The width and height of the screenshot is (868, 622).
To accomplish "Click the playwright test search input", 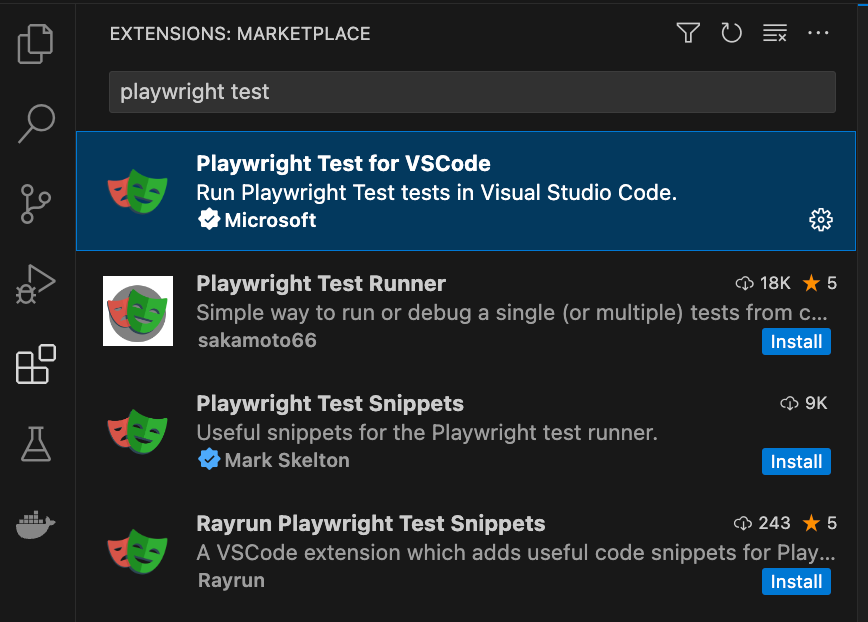I will [470, 92].
